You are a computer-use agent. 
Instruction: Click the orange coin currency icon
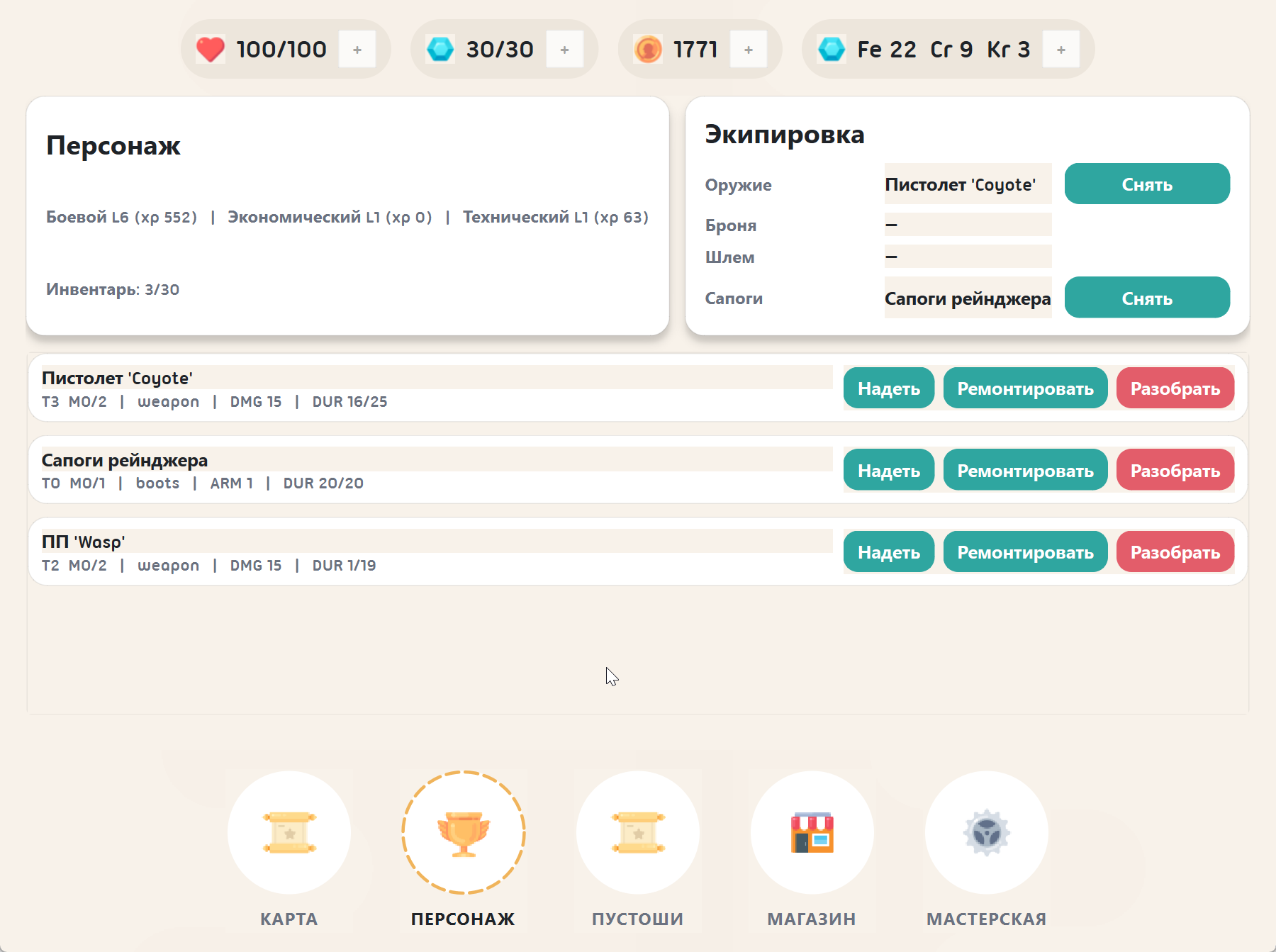coord(648,50)
